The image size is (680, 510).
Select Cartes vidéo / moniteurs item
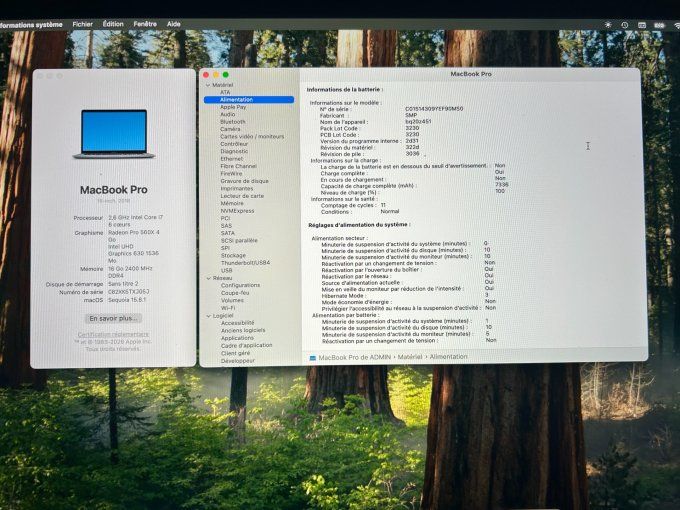(252, 137)
